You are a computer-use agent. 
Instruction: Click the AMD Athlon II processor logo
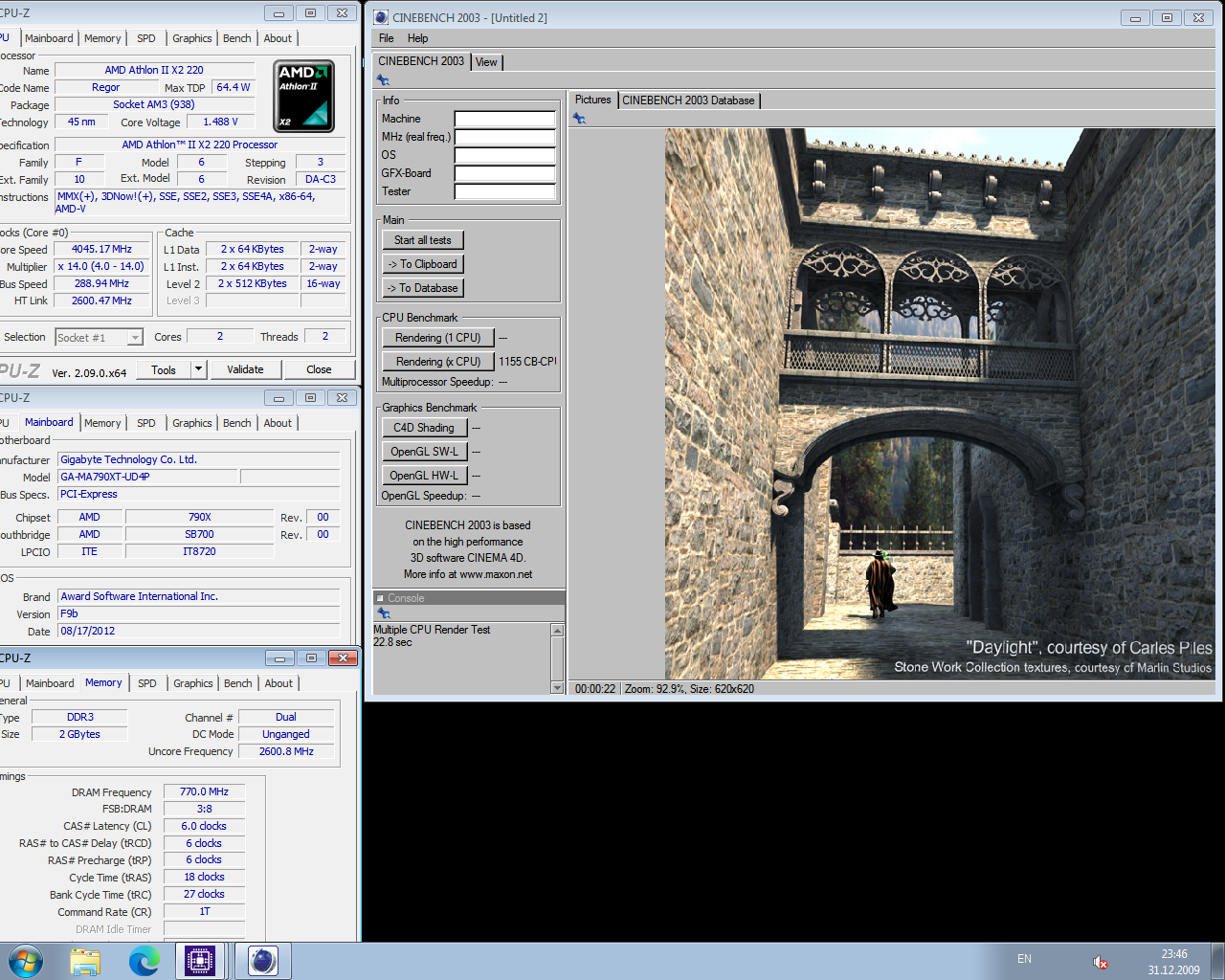(x=304, y=96)
